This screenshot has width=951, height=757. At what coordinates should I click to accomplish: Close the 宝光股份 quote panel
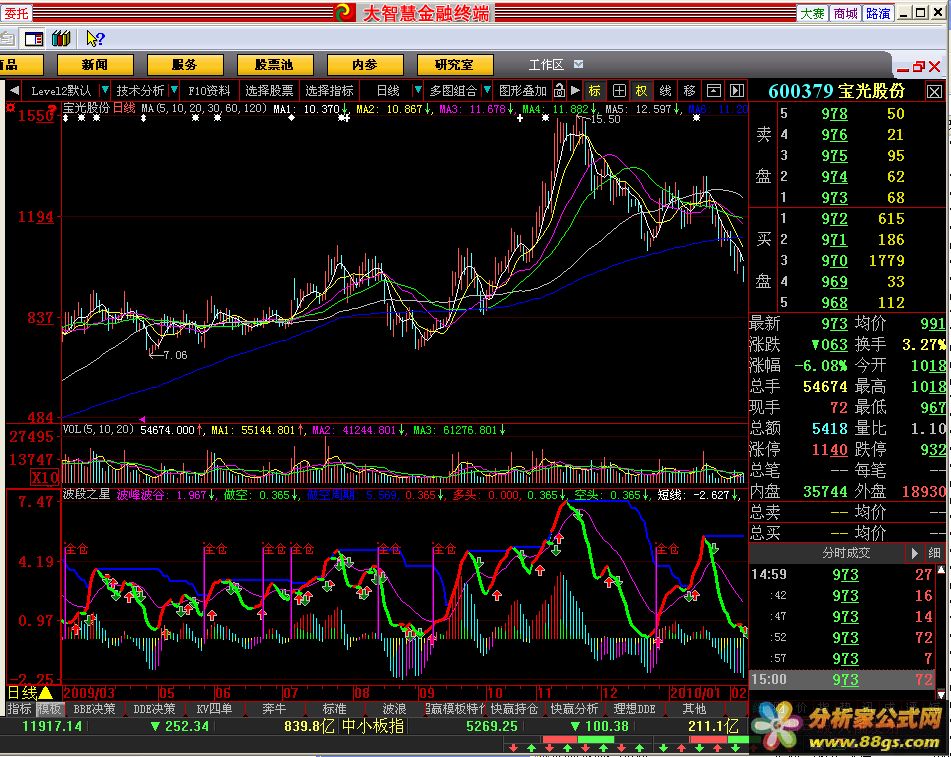click(934, 92)
